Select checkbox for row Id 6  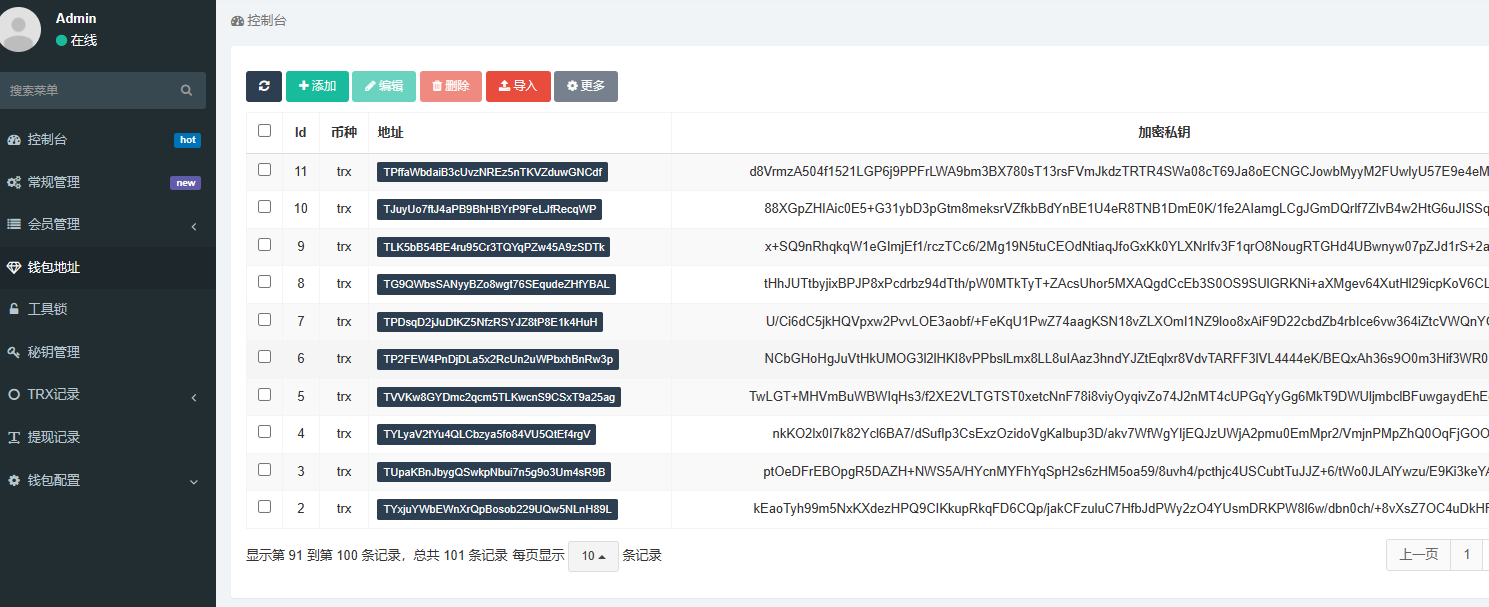(264, 357)
